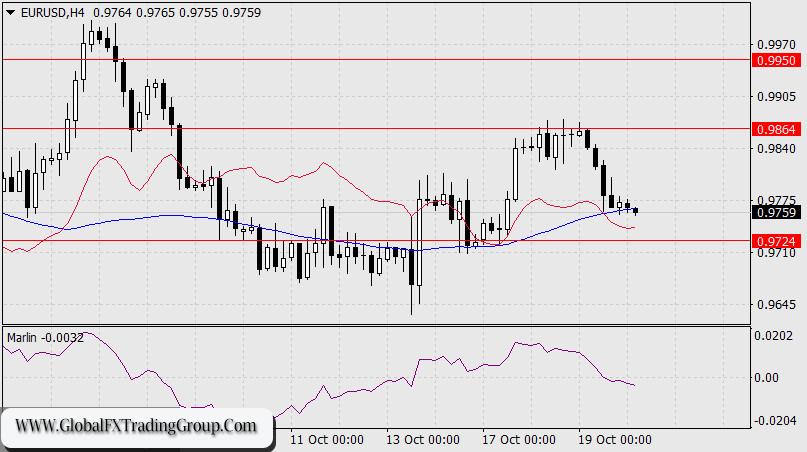Select the 0.9950 red price label

[x=777, y=60]
